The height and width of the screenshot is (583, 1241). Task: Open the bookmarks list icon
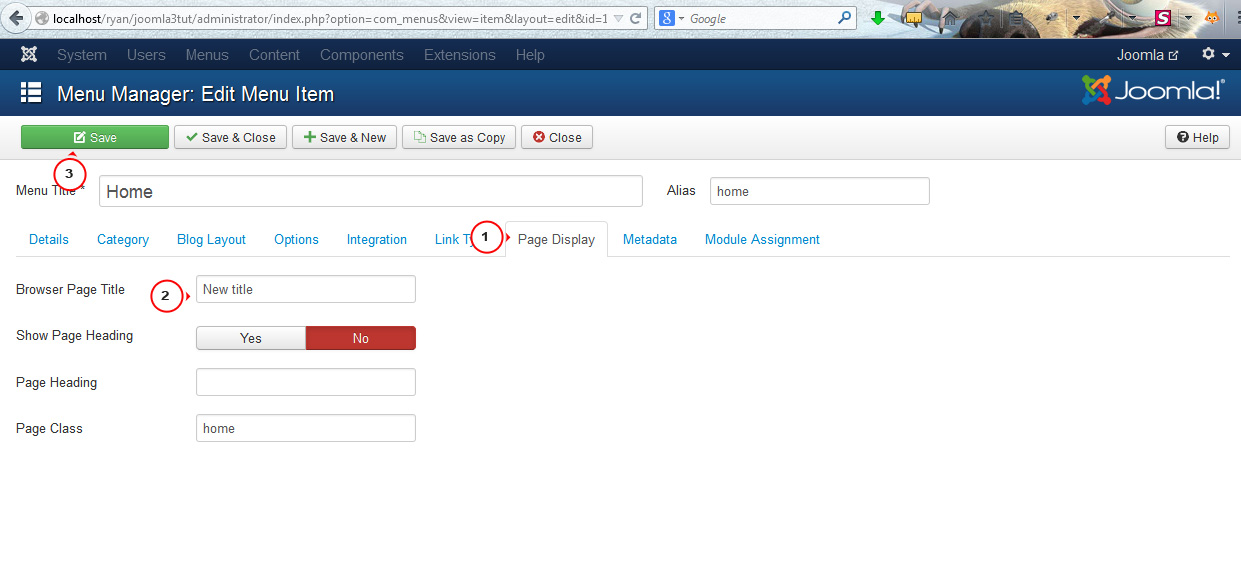pyautogui.click(x=1017, y=18)
